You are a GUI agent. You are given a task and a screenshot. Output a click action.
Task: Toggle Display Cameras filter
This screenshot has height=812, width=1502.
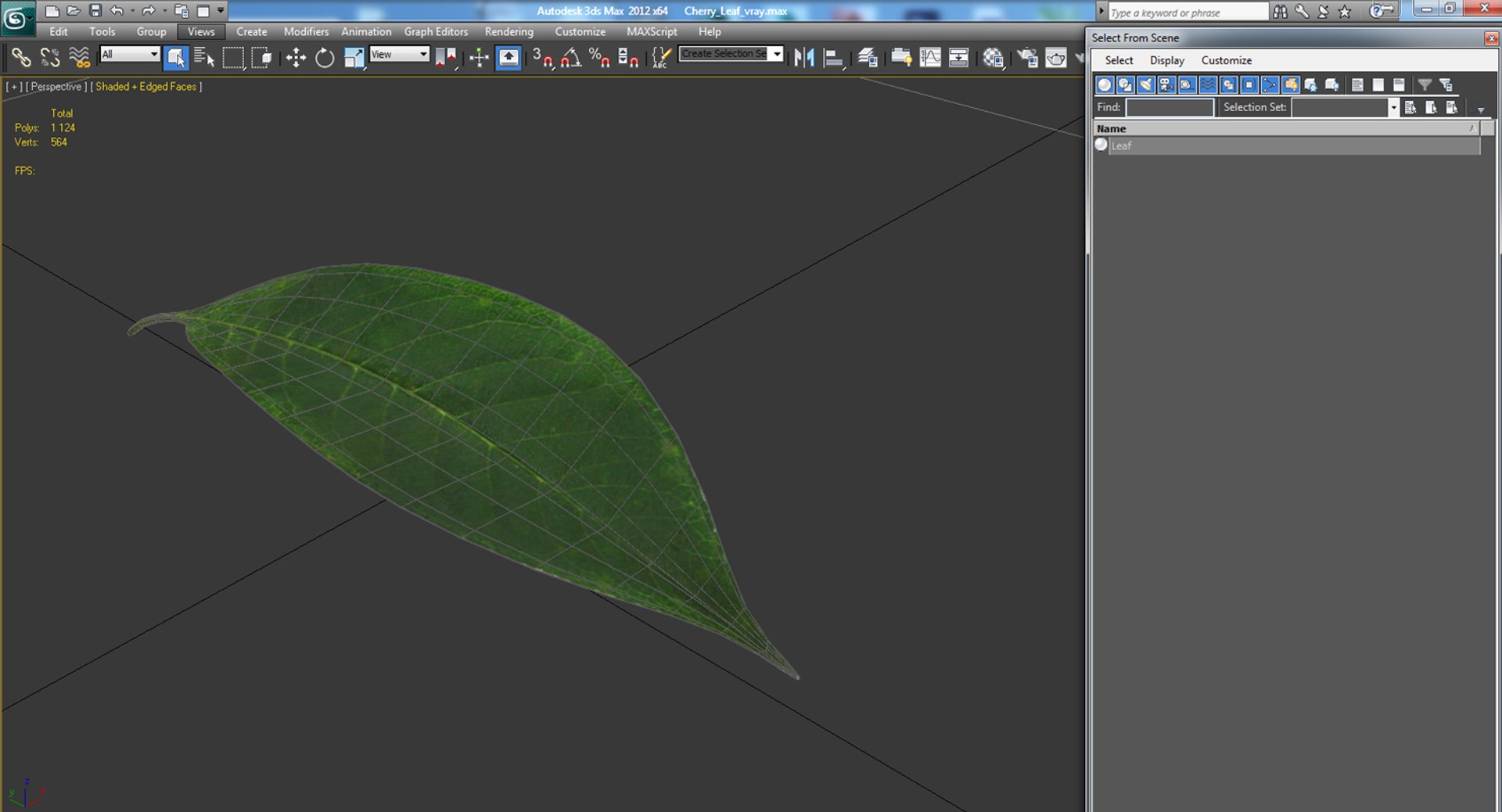point(1166,84)
